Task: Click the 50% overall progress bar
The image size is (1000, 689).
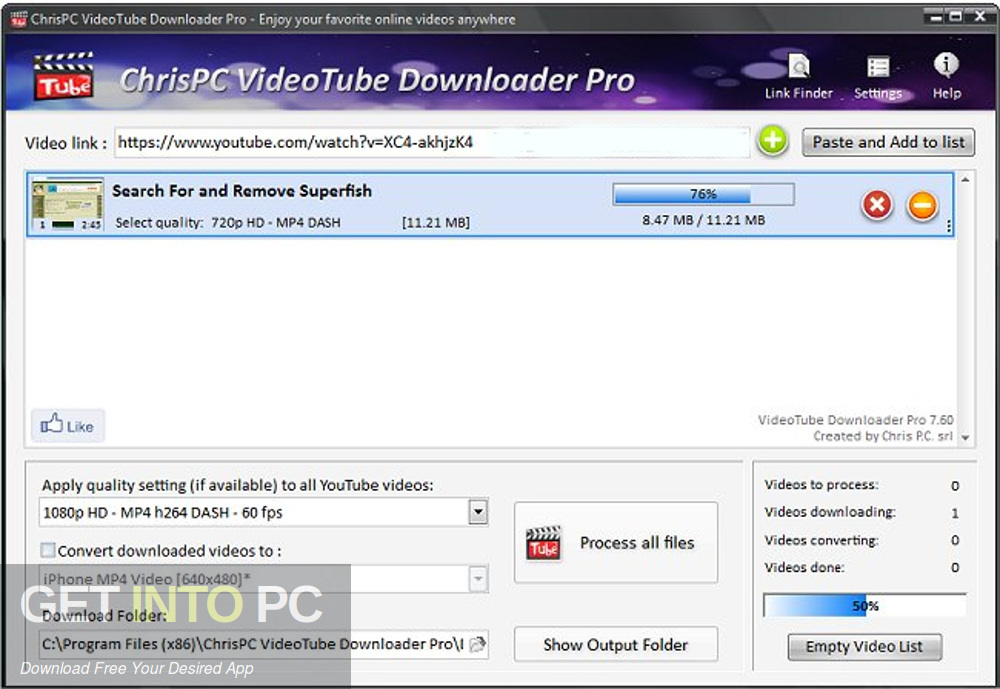Action: (864, 605)
